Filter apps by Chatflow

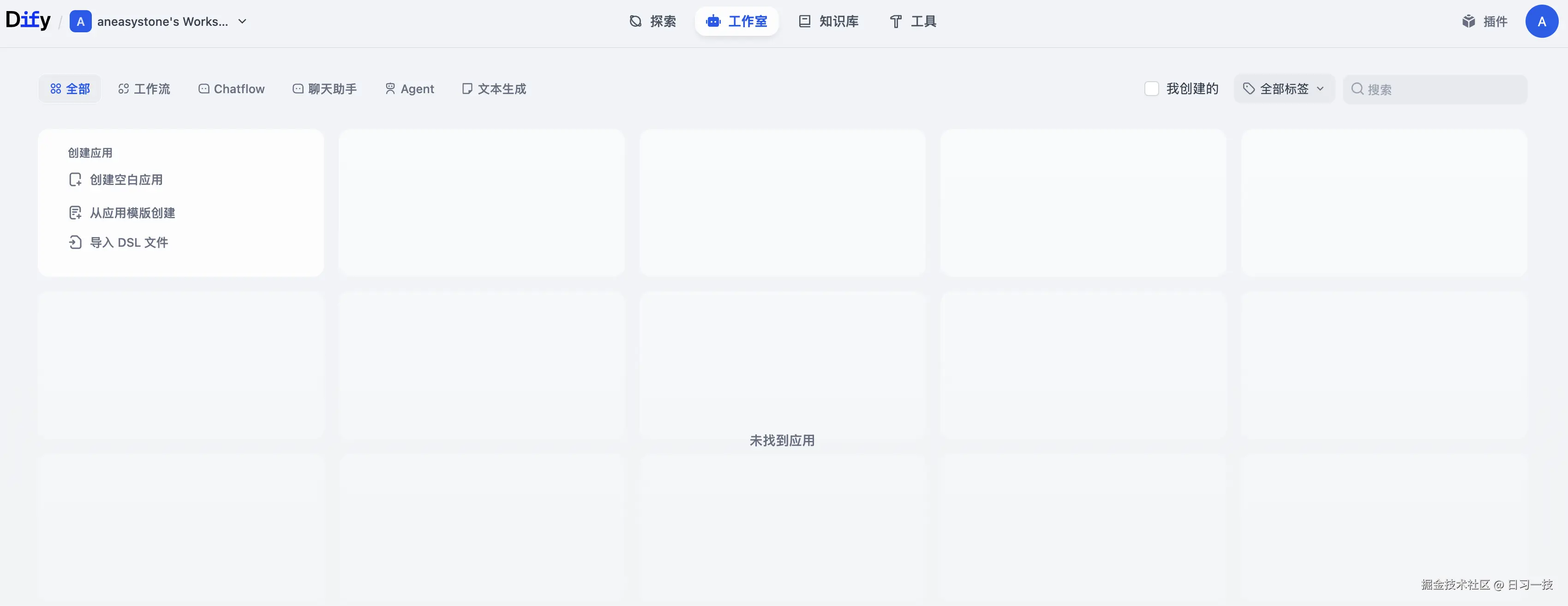click(x=232, y=89)
